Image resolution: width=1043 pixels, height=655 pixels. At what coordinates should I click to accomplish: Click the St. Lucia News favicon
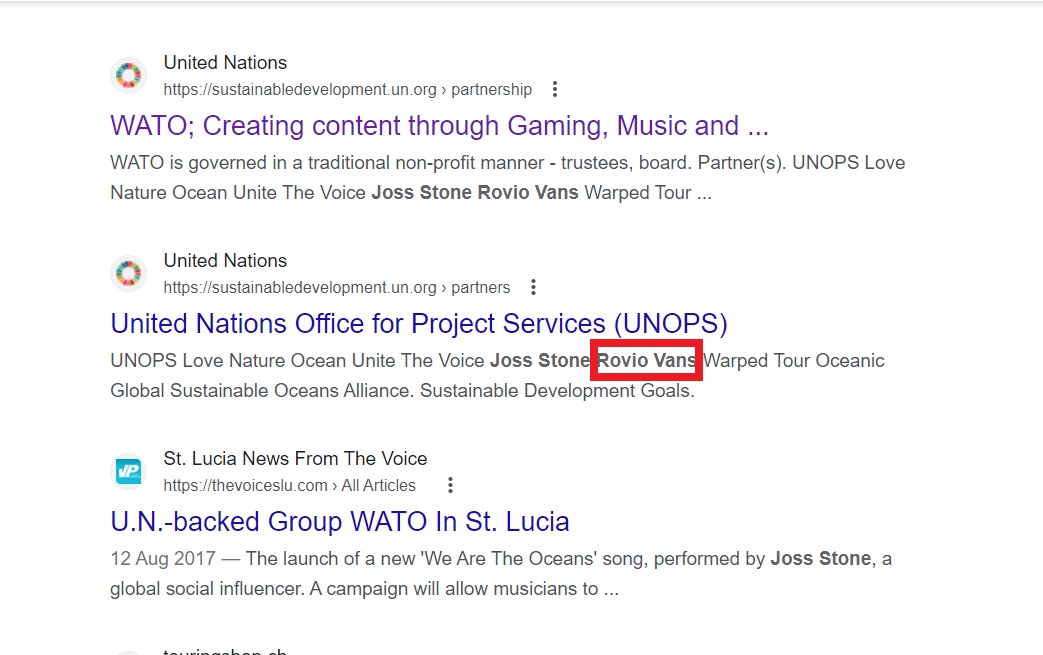pos(128,471)
